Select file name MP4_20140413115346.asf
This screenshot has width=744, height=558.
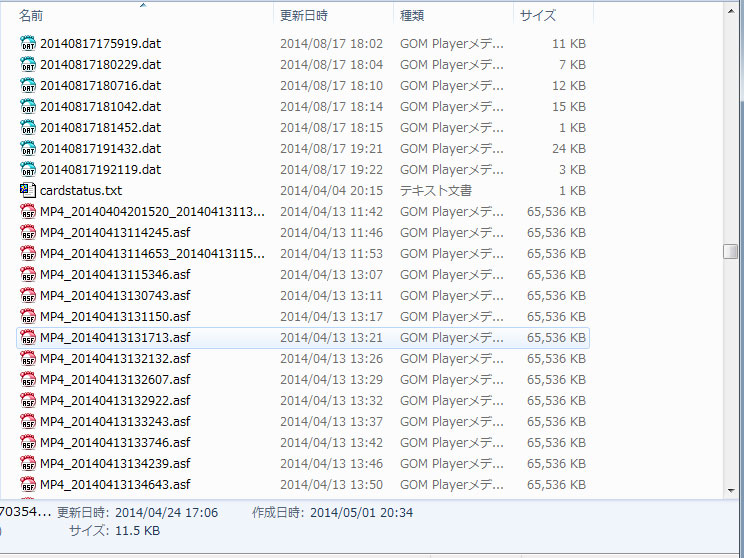pos(115,274)
